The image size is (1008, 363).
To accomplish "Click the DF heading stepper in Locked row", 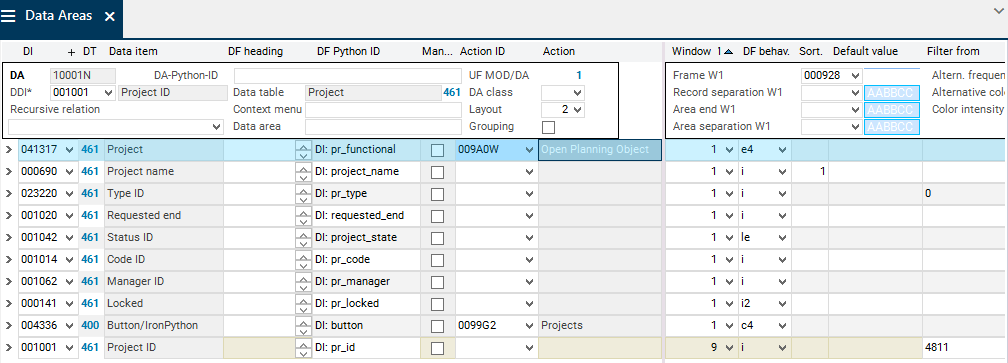I will (x=302, y=303).
